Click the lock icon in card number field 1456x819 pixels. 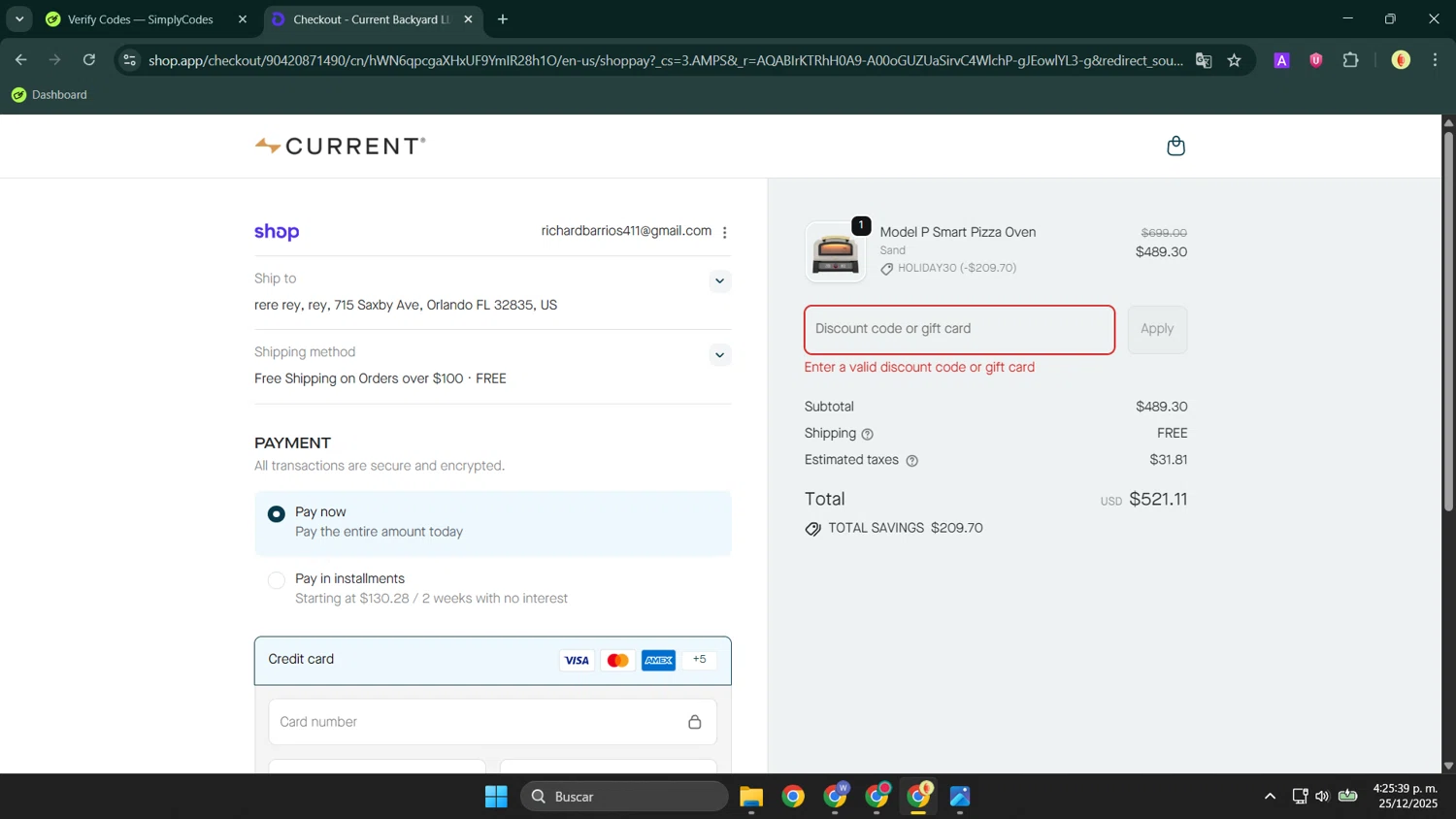point(695,722)
